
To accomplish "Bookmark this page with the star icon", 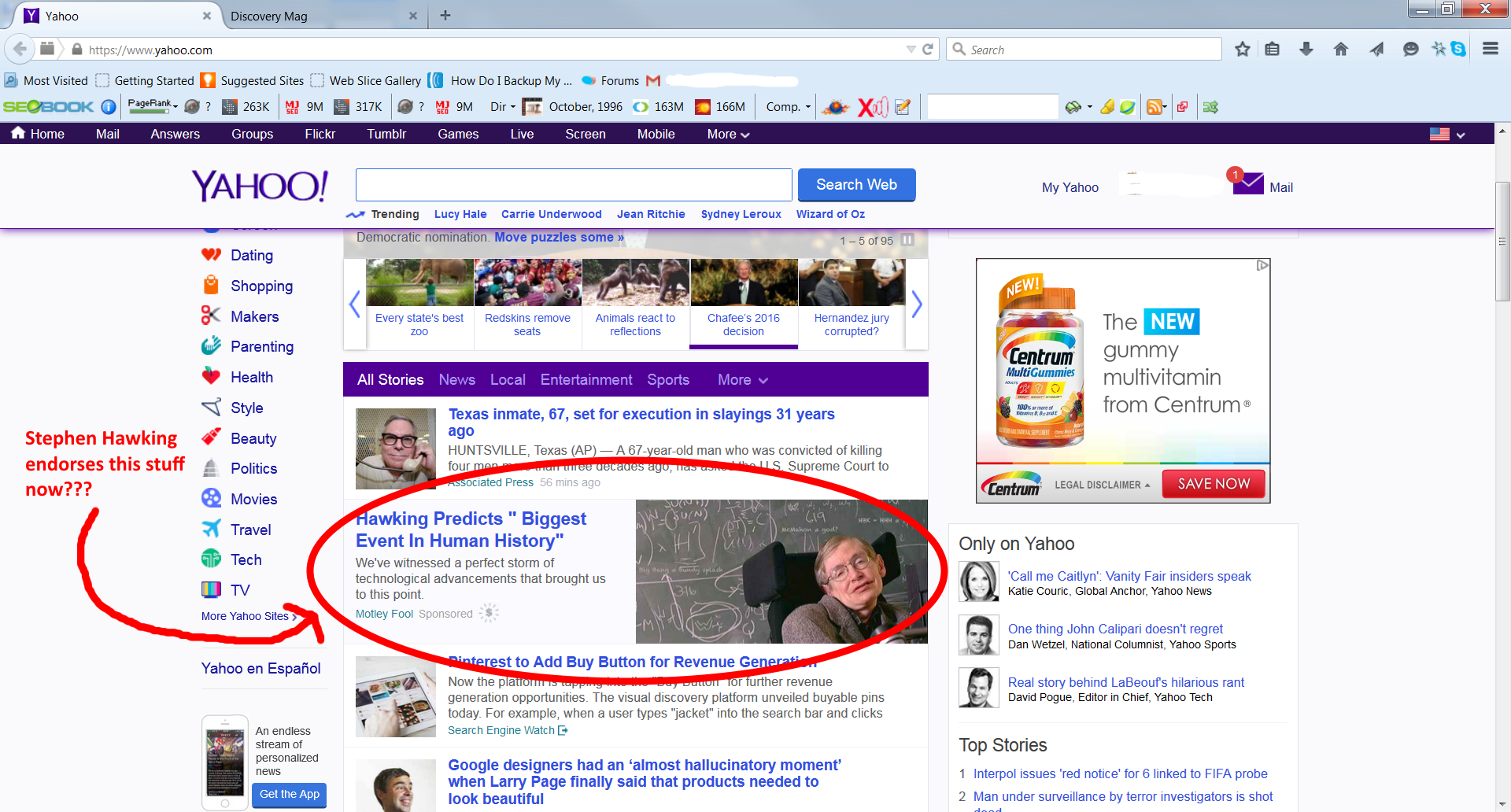I will coord(1243,49).
